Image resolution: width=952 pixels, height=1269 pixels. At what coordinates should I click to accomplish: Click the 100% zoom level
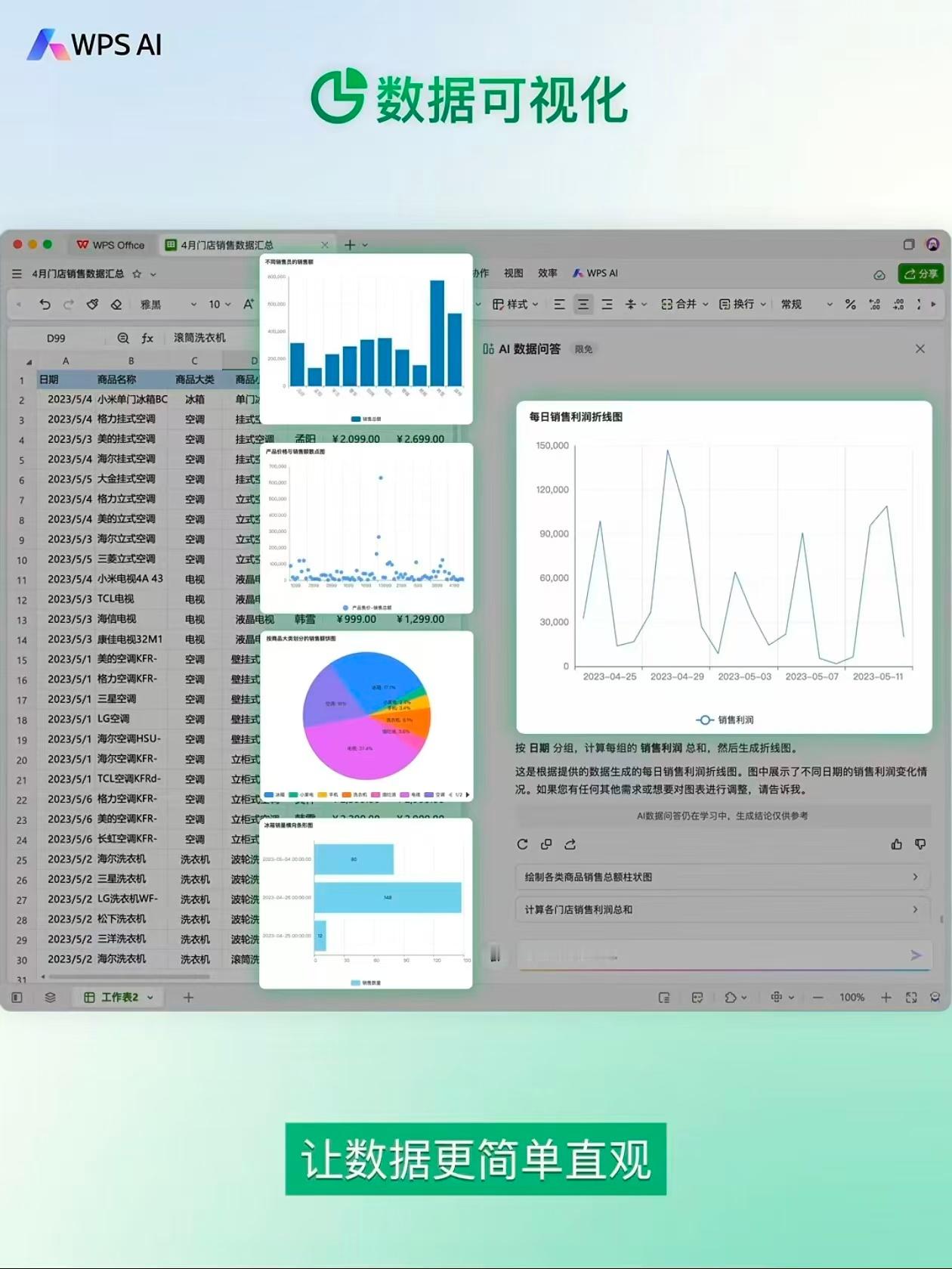click(852, 998)
